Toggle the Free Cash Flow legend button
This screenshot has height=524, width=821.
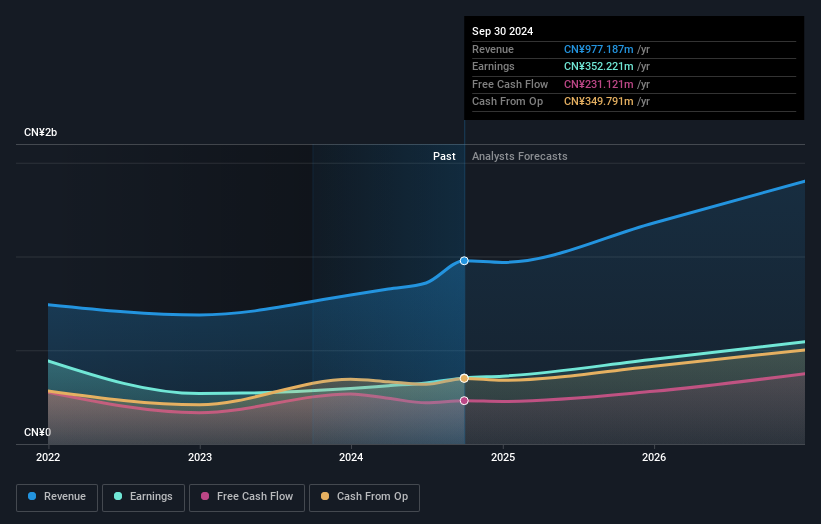[x=247, y=497]
